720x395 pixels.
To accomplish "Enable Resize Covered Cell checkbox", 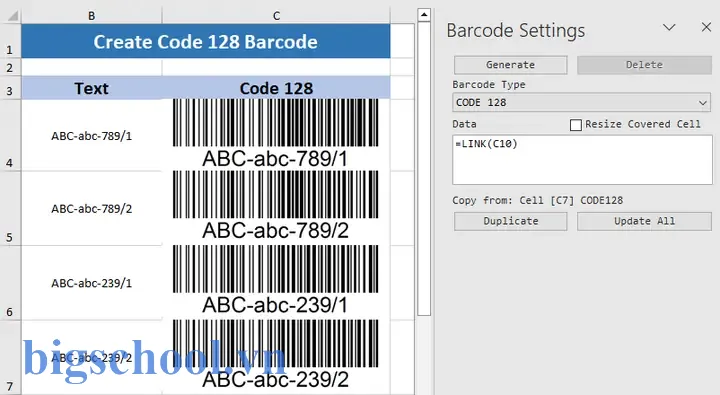I will pos(575,125).
